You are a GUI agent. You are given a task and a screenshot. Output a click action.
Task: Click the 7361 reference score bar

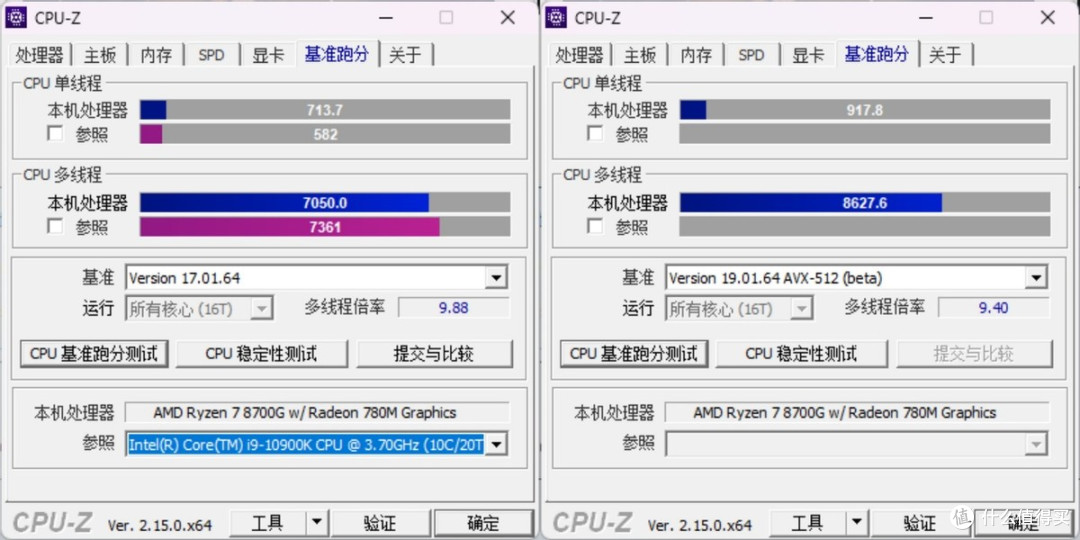pos(325,227)
